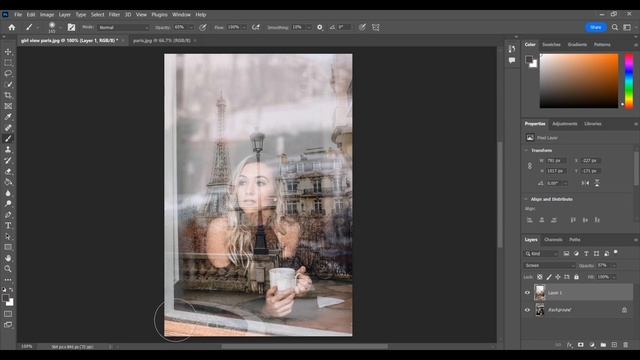
Task: Select the Blur tool
Action: point(8,193)
